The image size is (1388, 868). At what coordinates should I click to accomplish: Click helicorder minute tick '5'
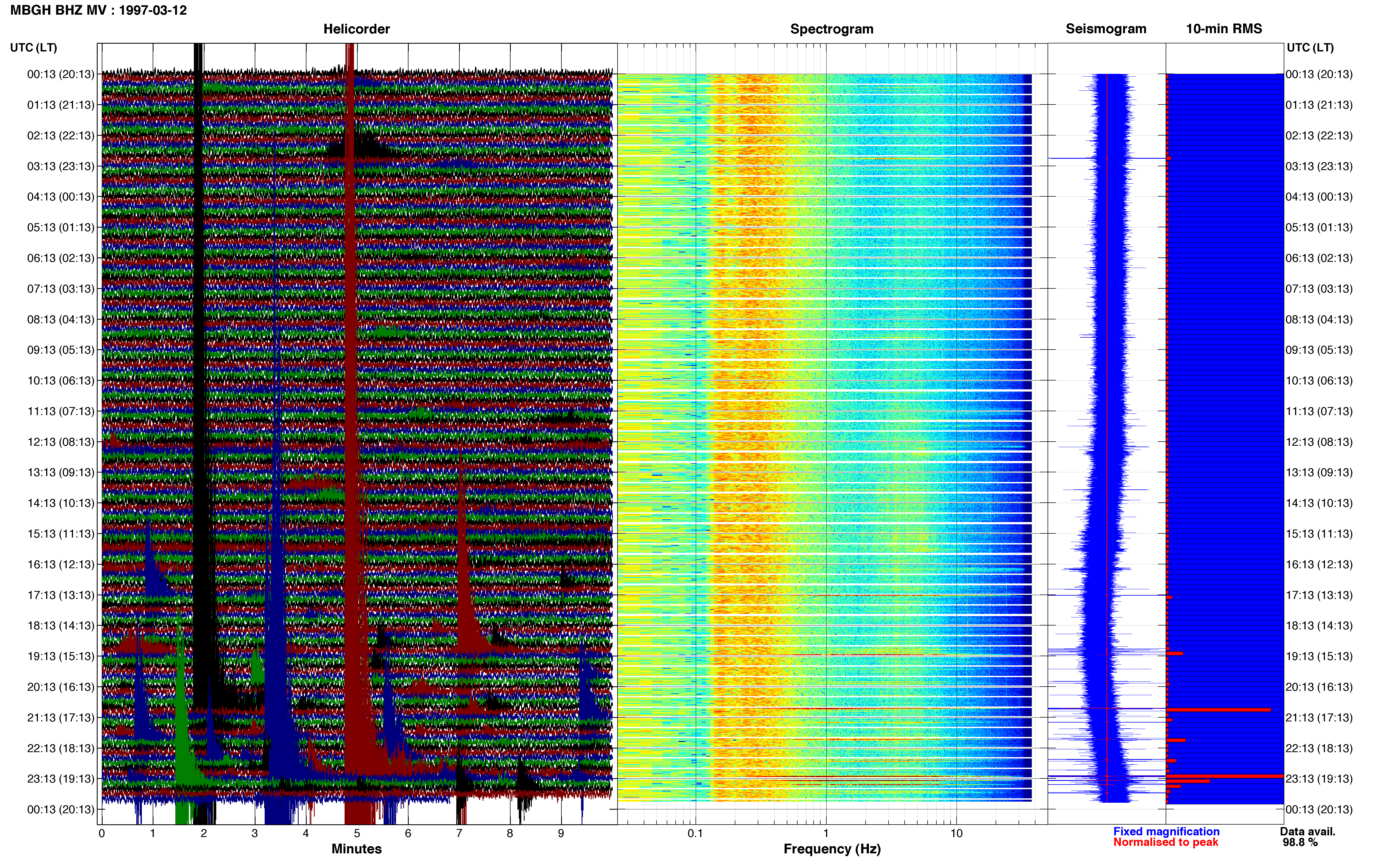(x=357, y=833)
